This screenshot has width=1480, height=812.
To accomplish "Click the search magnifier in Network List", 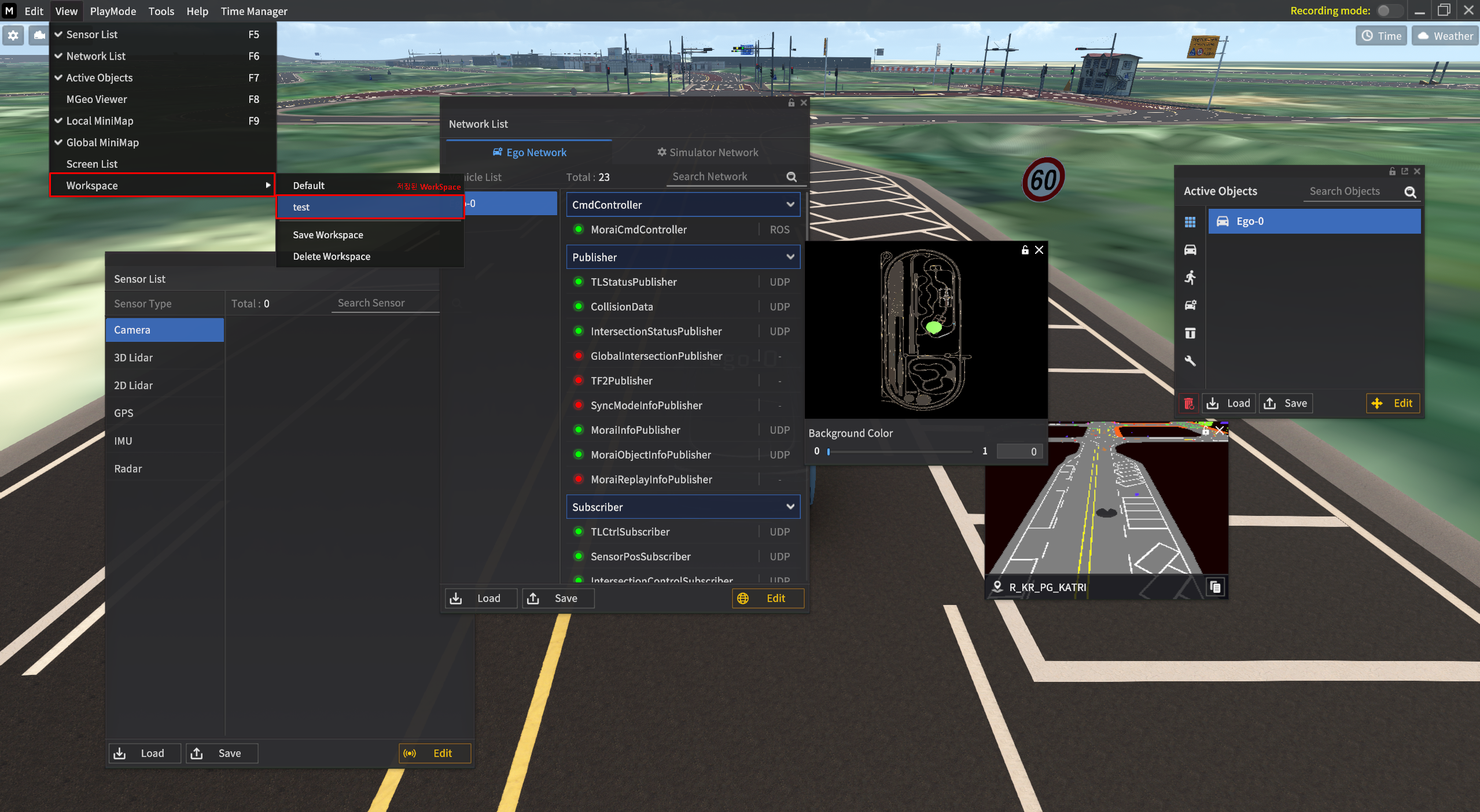I will coord(791,177).
